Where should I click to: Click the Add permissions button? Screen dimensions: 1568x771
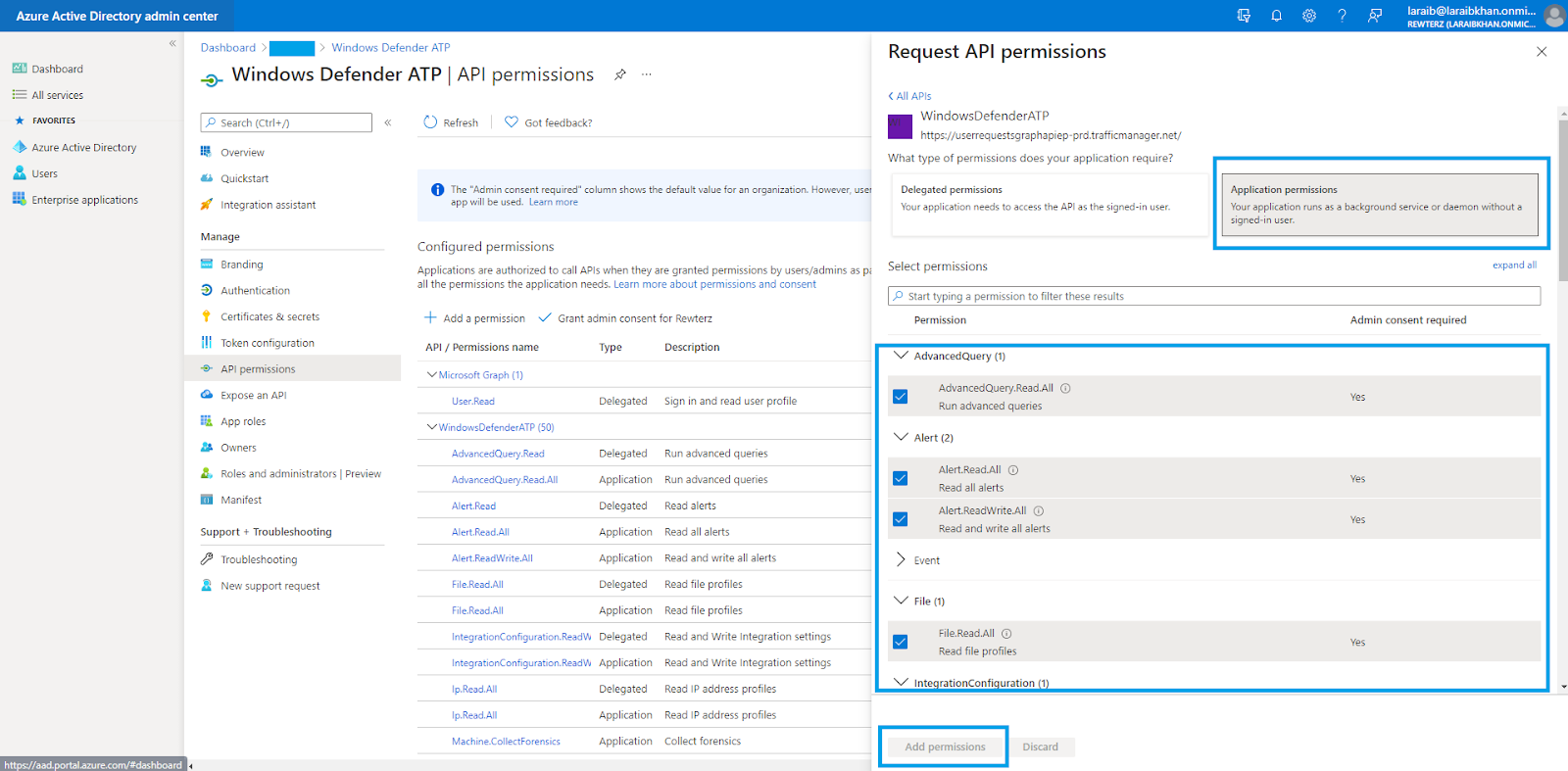click(945, 747)
